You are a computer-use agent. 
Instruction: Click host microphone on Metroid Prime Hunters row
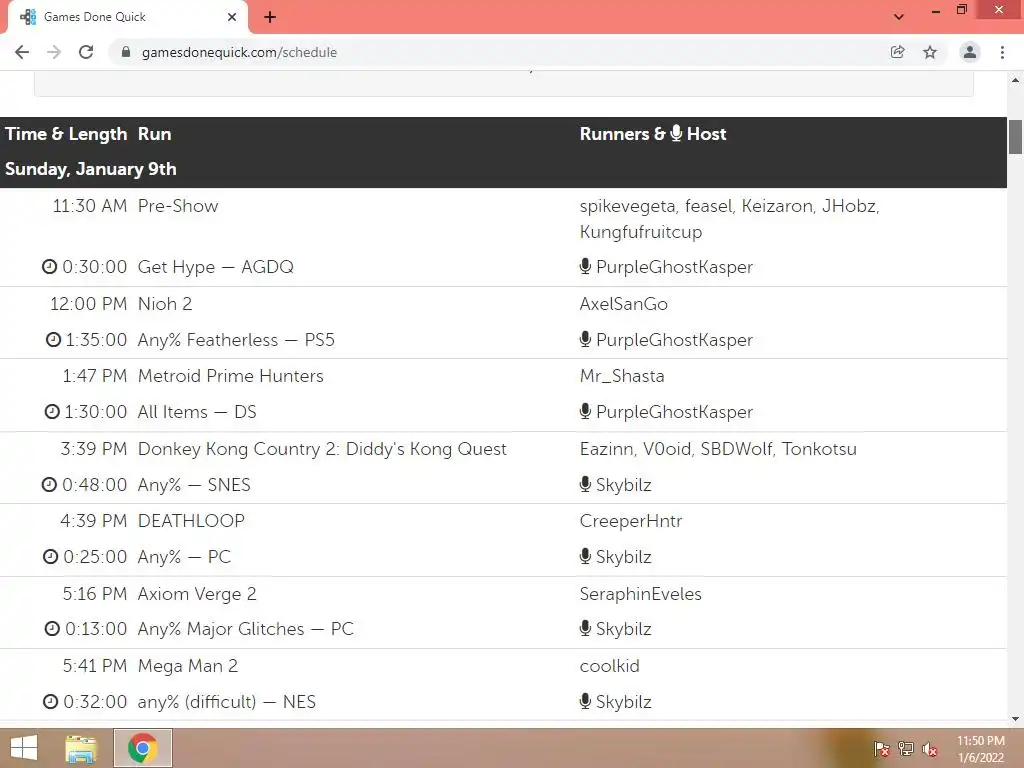click(585, 411)
